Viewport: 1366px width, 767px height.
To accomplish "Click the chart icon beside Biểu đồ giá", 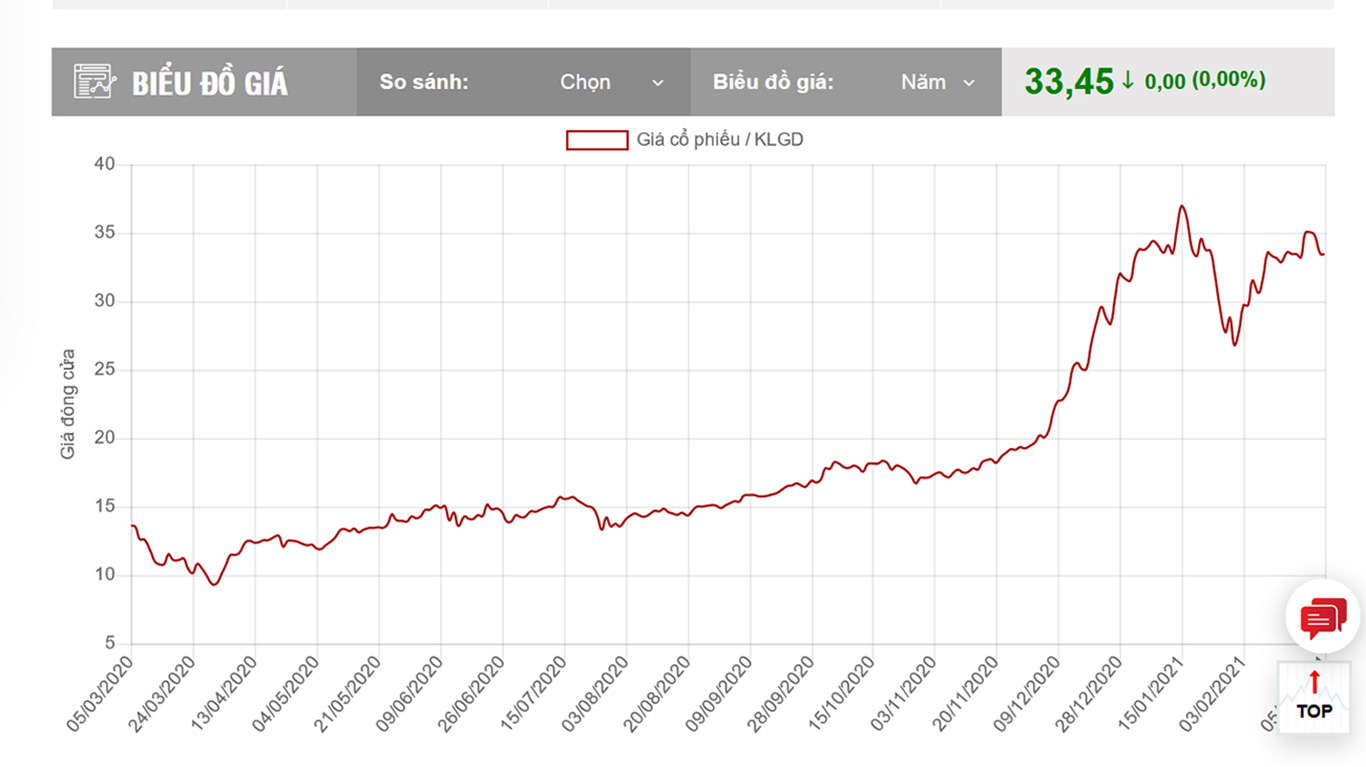I will click(95, 82).
